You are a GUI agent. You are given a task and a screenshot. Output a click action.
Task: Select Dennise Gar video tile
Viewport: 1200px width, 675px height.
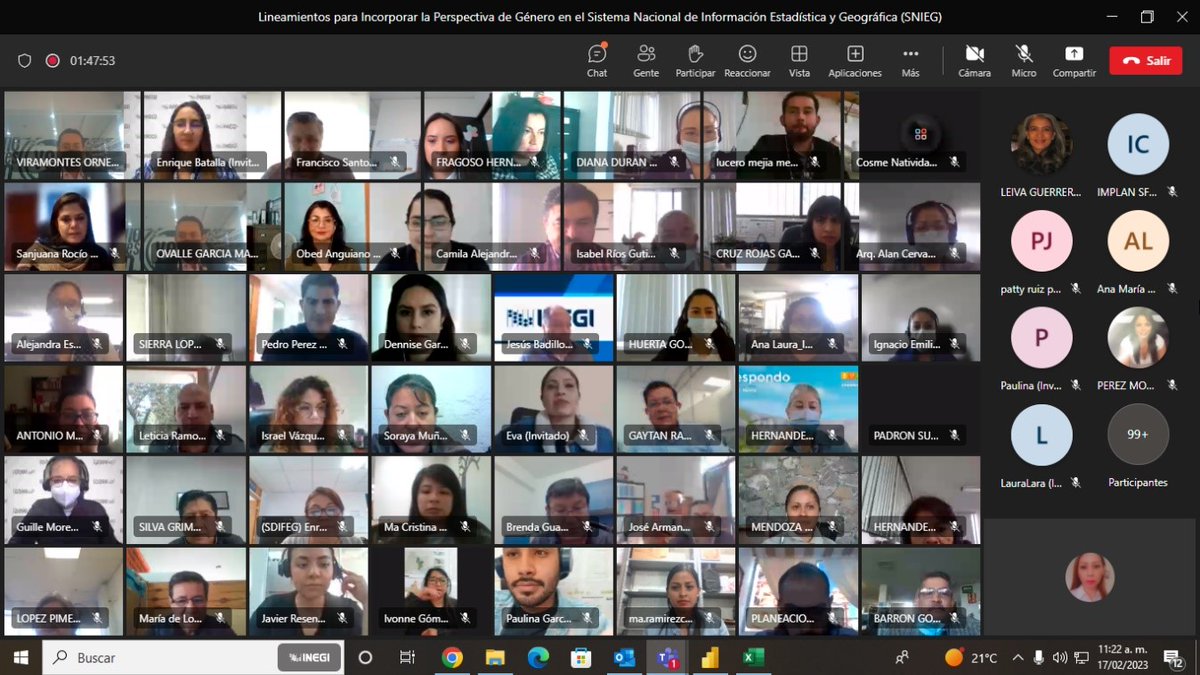[x=431, y=318]
